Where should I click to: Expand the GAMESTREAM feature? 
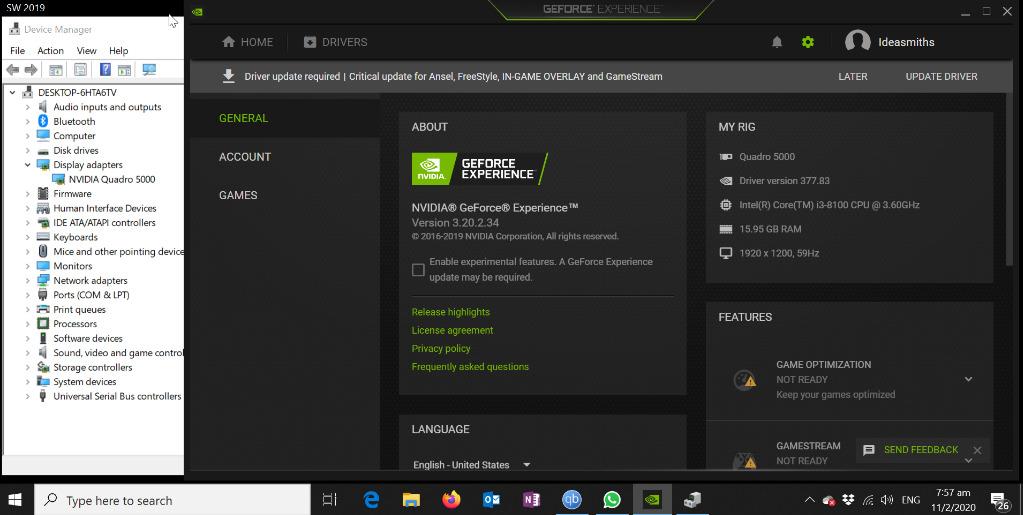[x=968, y=460]
